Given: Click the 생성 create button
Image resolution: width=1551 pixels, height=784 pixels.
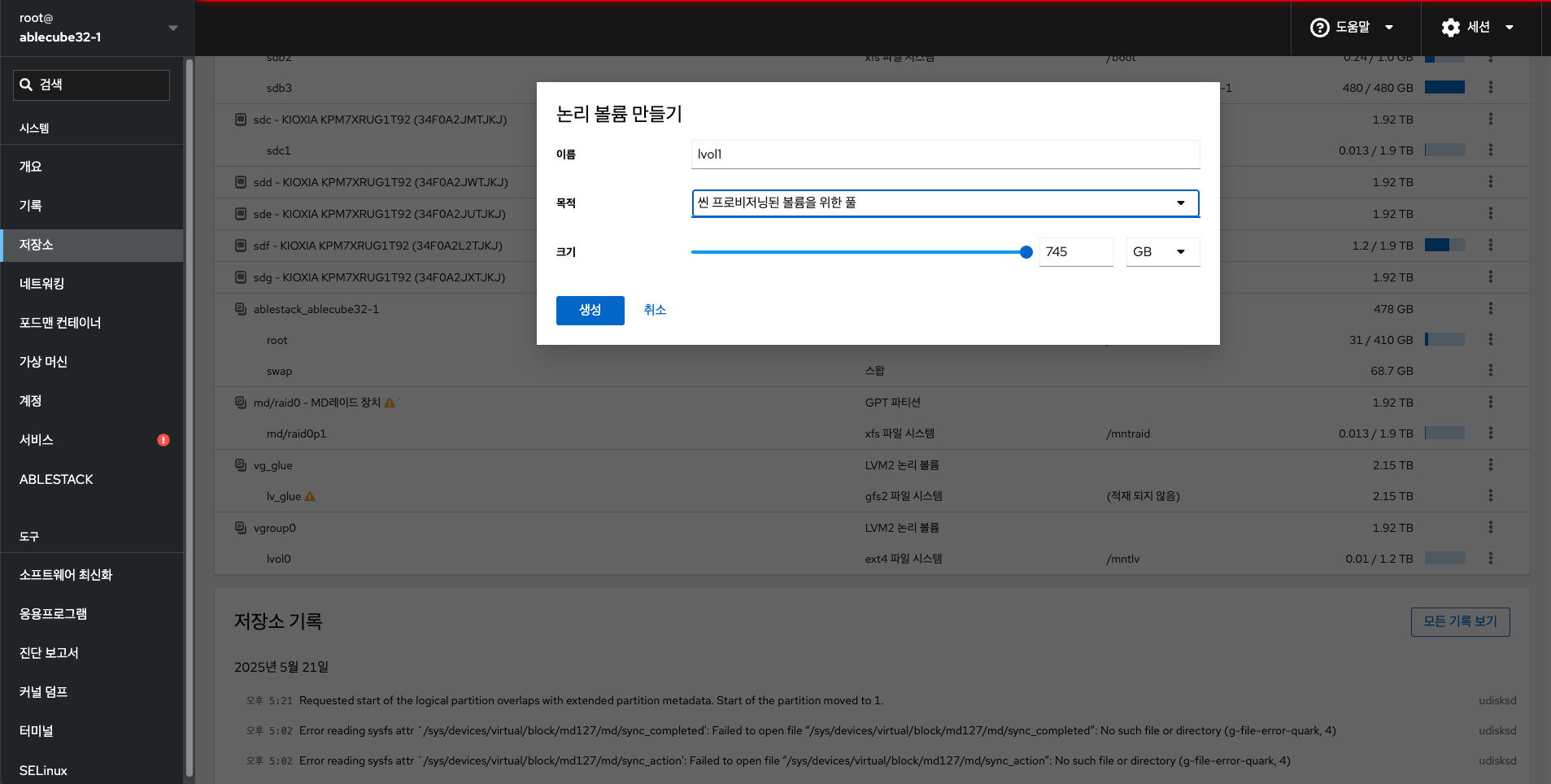Looking at the screenshot, I should coord(590,311).
